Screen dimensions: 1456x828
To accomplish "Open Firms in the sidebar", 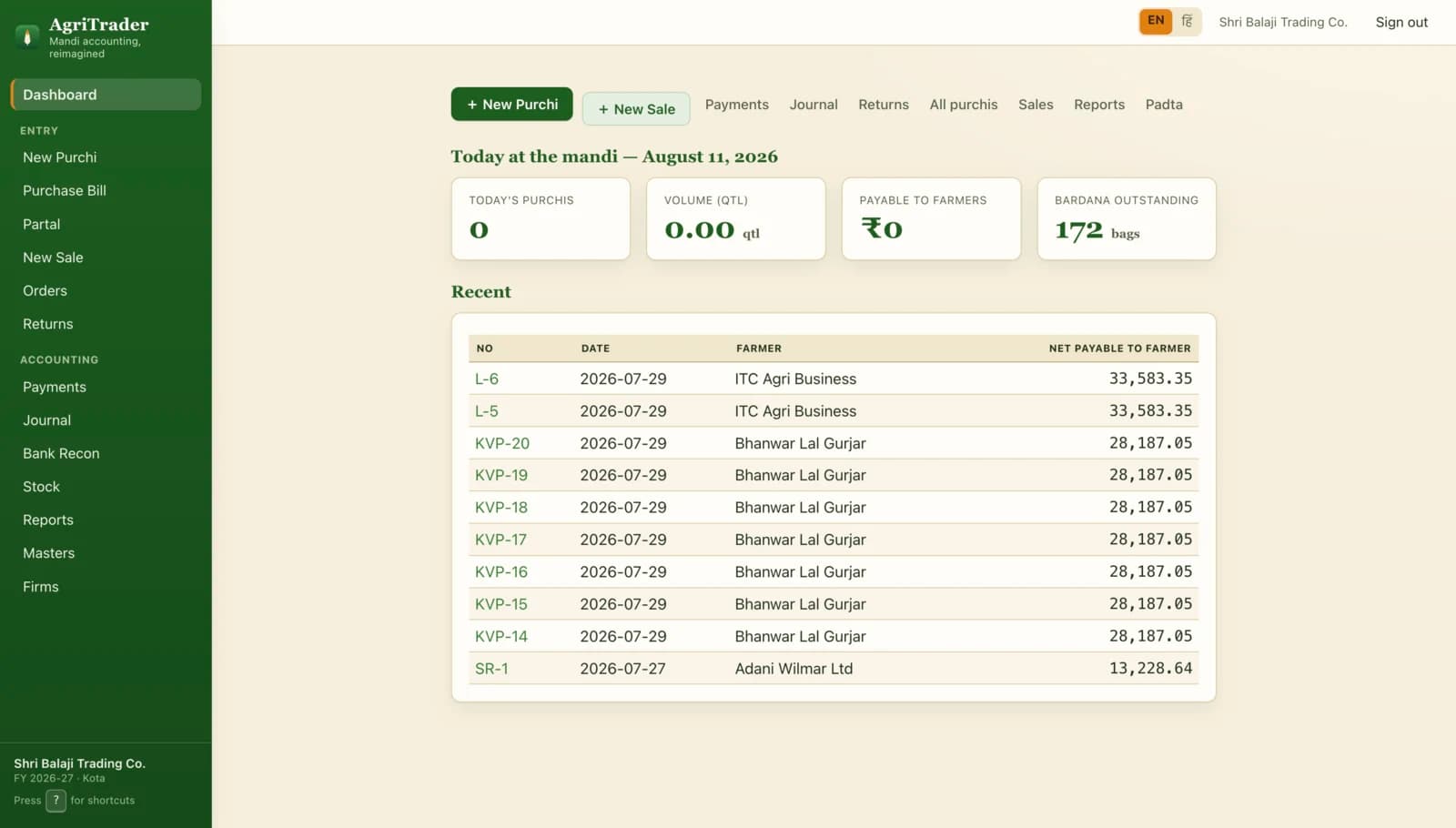I will pos(106,587).
